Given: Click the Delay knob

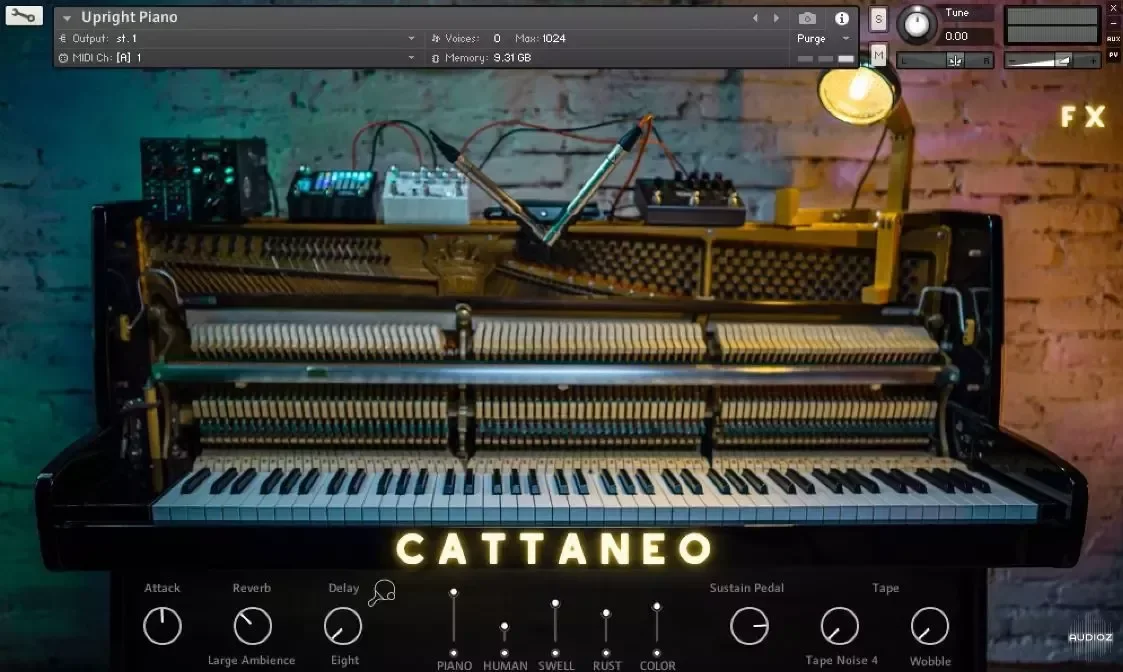Looking at the screenshot, I should 343,625.
